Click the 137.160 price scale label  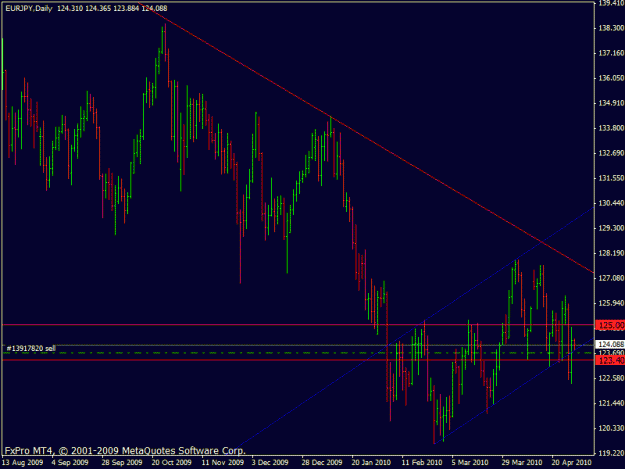pyautogui.click(x=611, y=53)
